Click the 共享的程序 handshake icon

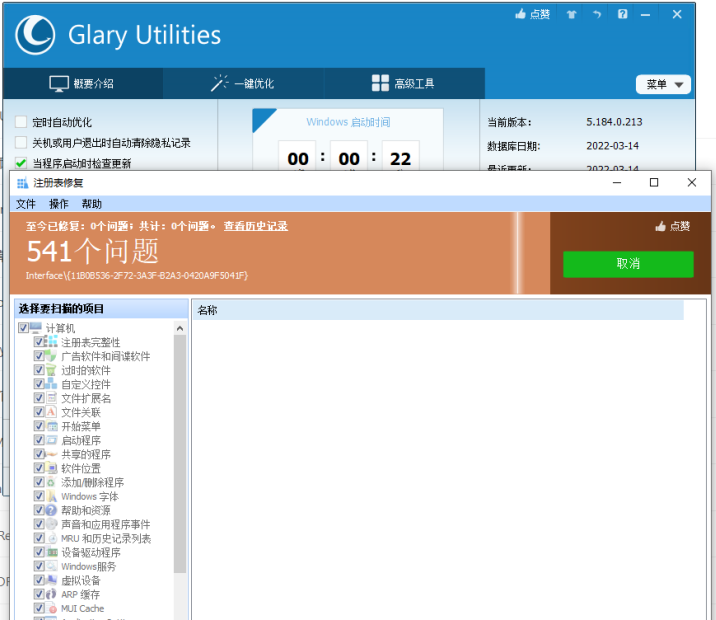[51, 454]
